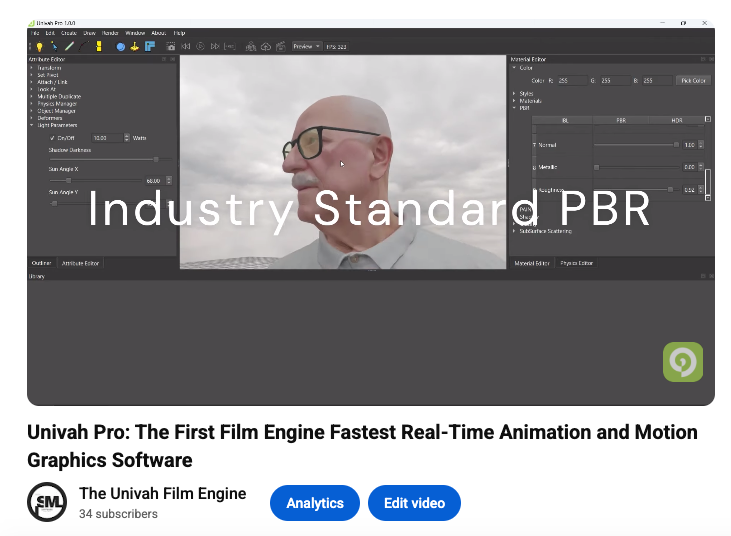Image resolution: width=731 pixels, height=536 pixels.
Task: Click the blue blocks layout icon
Action: (x=150, y=47)
